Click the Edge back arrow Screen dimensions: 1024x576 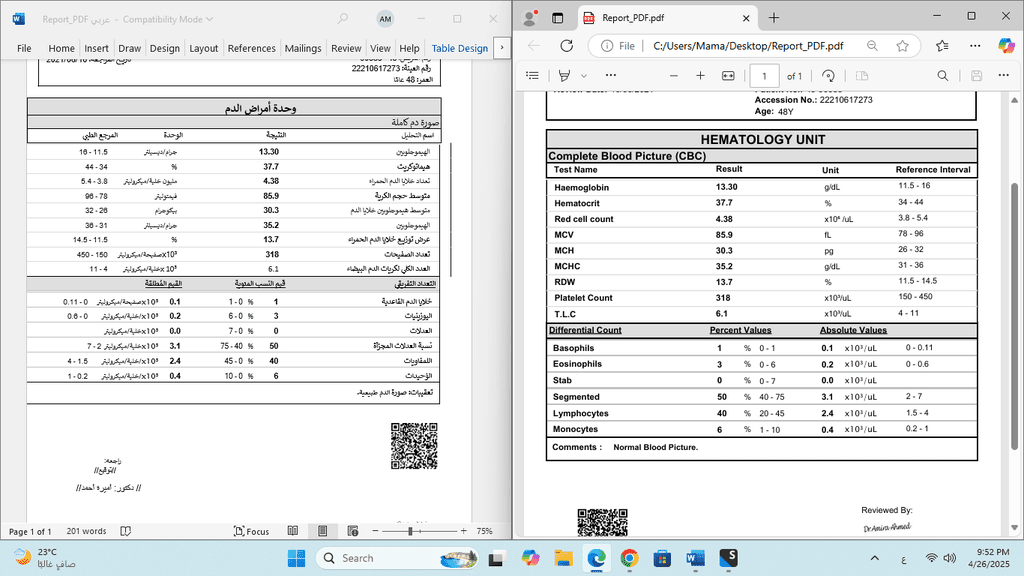point(534,46)
